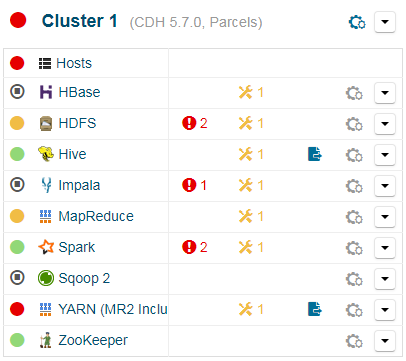Go to the ZooKeeper service page

(93, 340)
